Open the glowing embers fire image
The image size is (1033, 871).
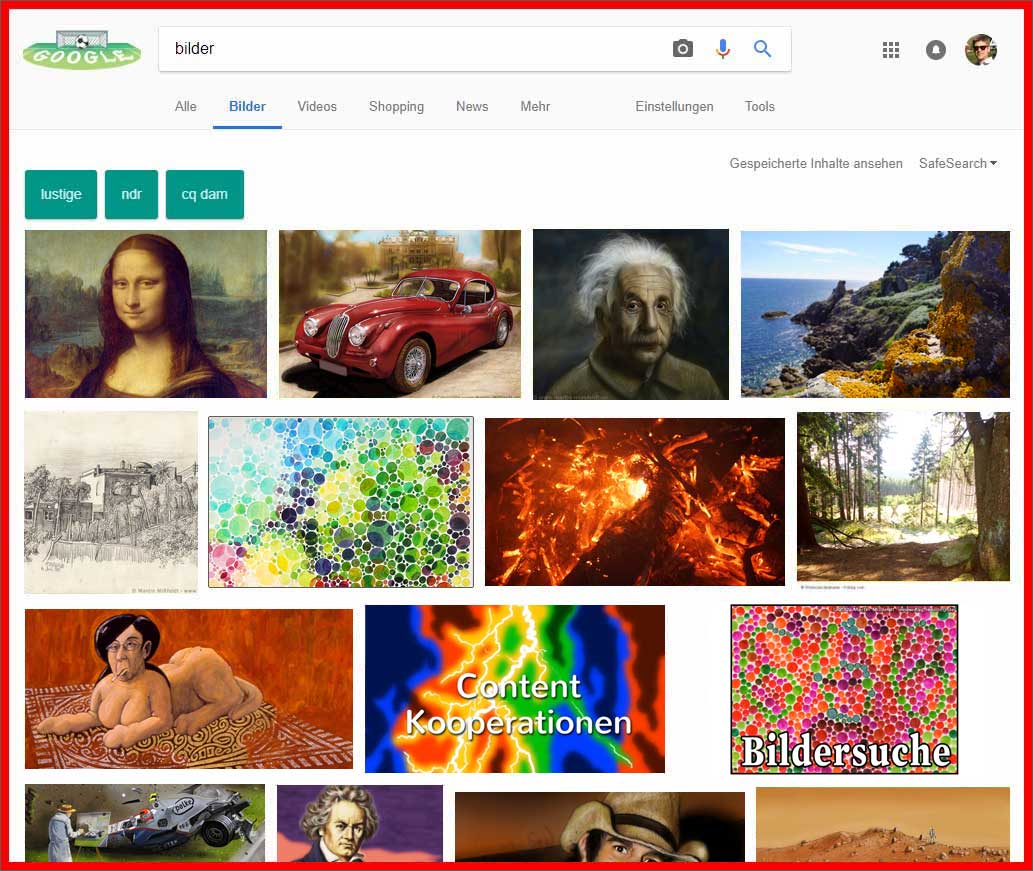[635, 502]
